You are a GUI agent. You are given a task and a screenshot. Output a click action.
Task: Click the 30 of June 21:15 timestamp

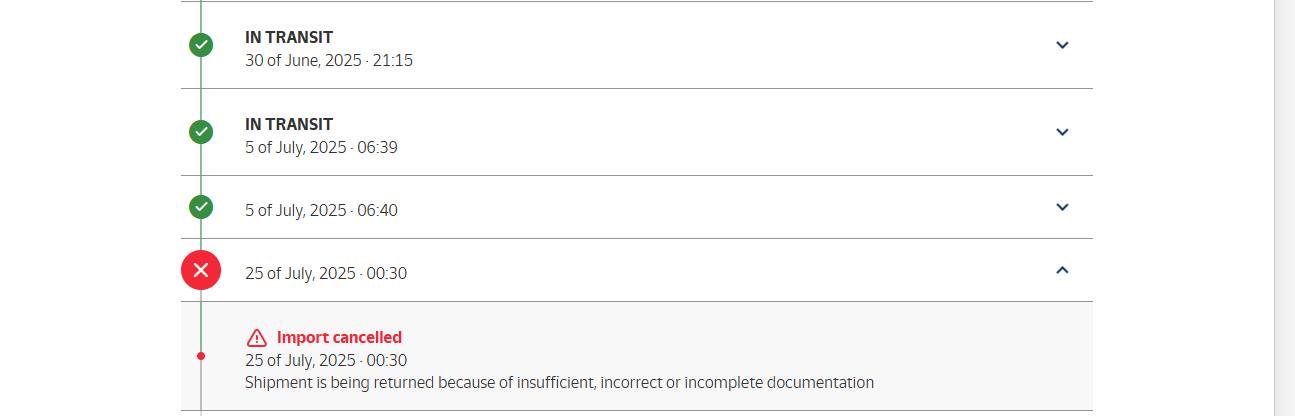click(329, 60)
